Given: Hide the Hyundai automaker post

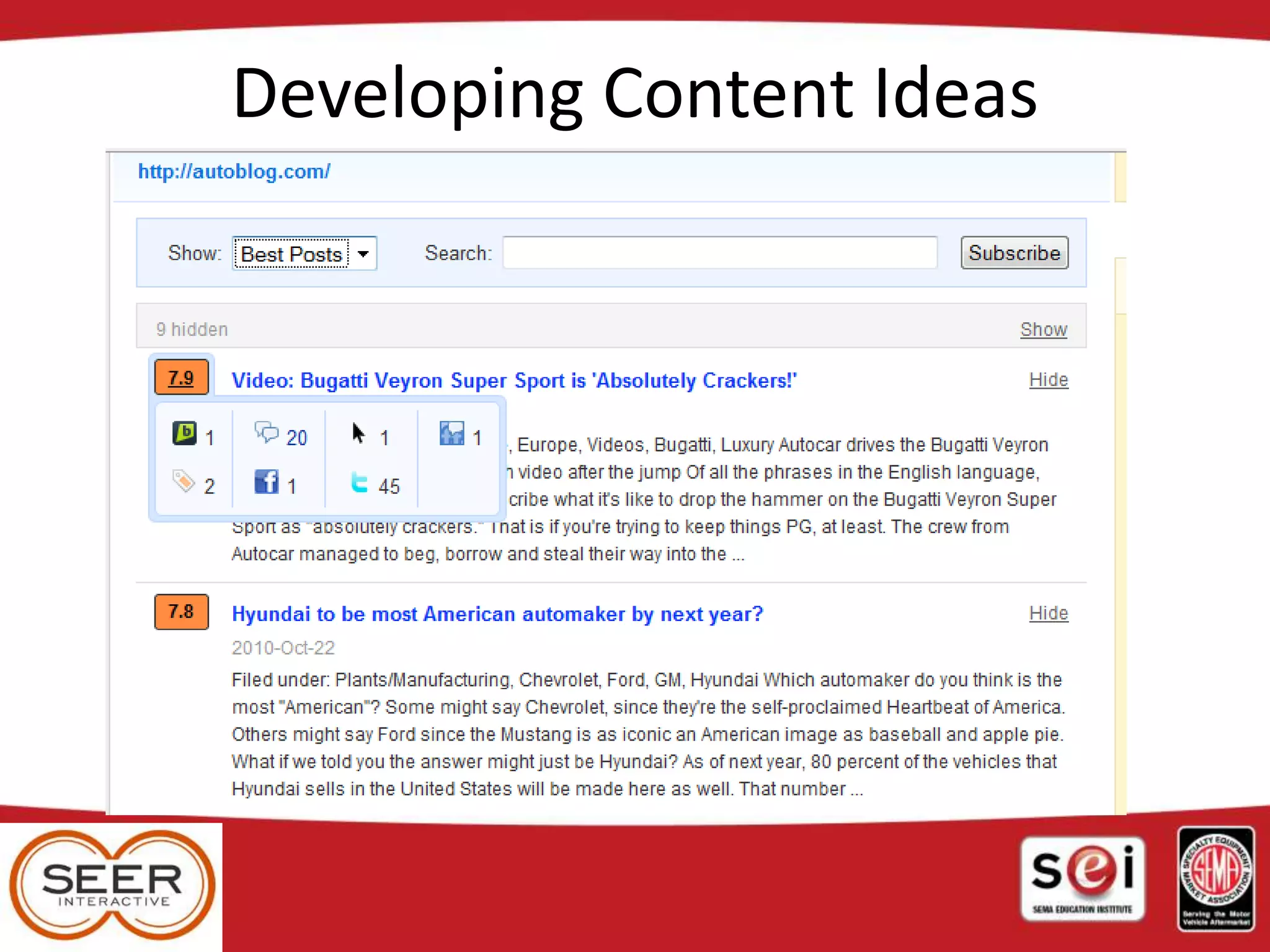Looking at the screenshot, I should click(1049, 613).
